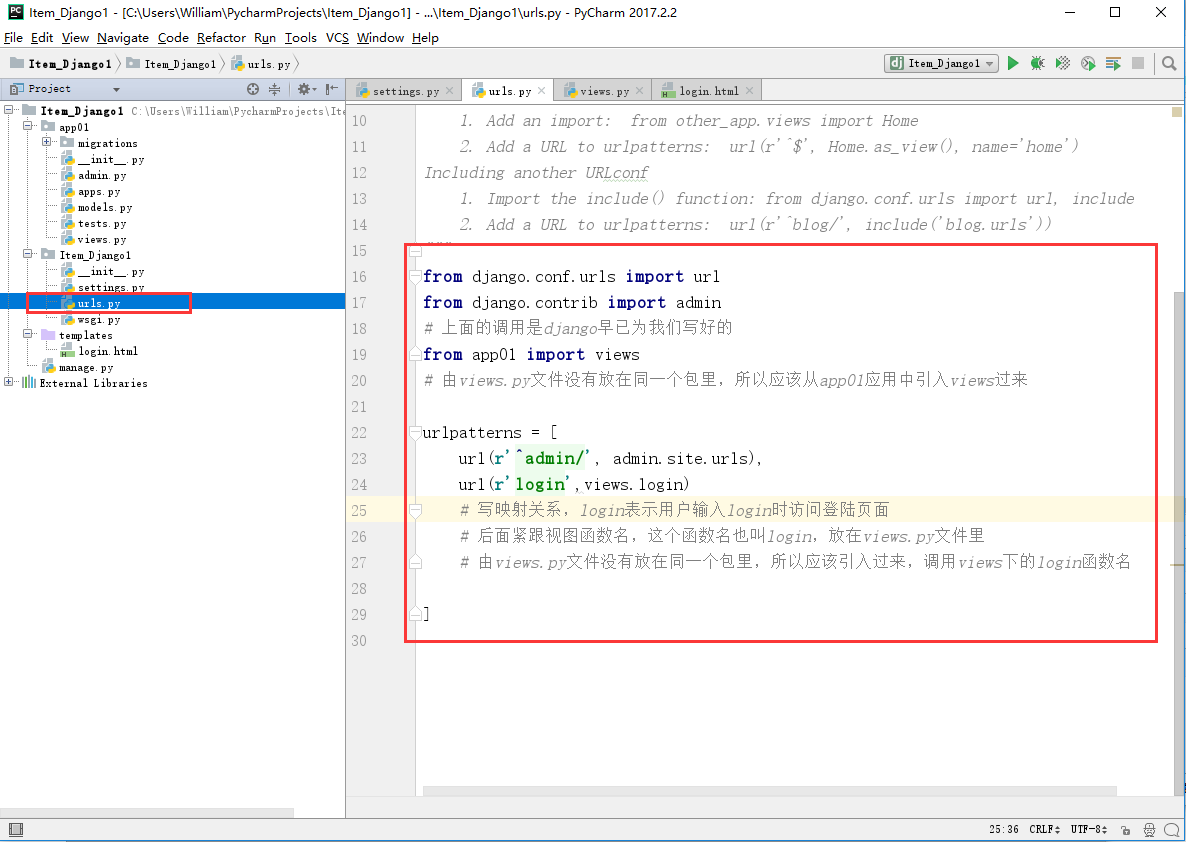The width and height of the screenshot is (1186, 842).
Task: Close the views.py tab
Action: point(639,91)
